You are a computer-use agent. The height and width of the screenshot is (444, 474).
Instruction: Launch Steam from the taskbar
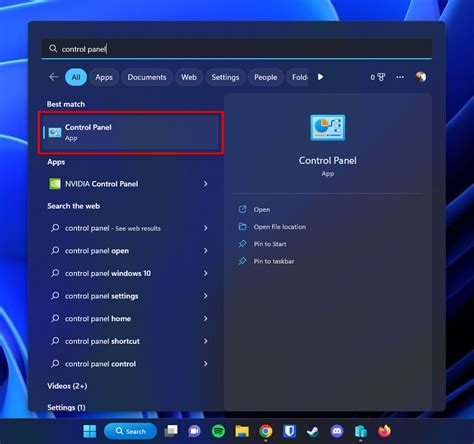pyautogui.click(x=313, y=431)
